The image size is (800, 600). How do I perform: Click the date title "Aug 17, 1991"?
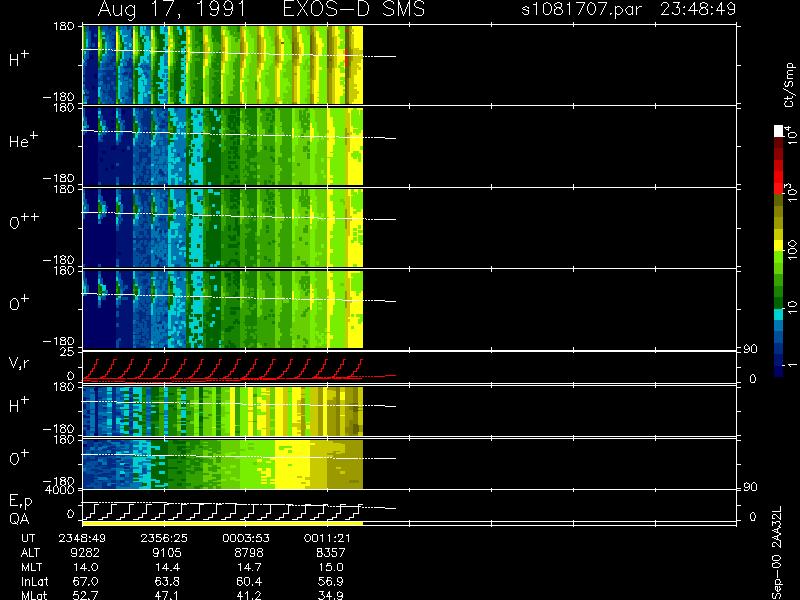click(172, 10)
